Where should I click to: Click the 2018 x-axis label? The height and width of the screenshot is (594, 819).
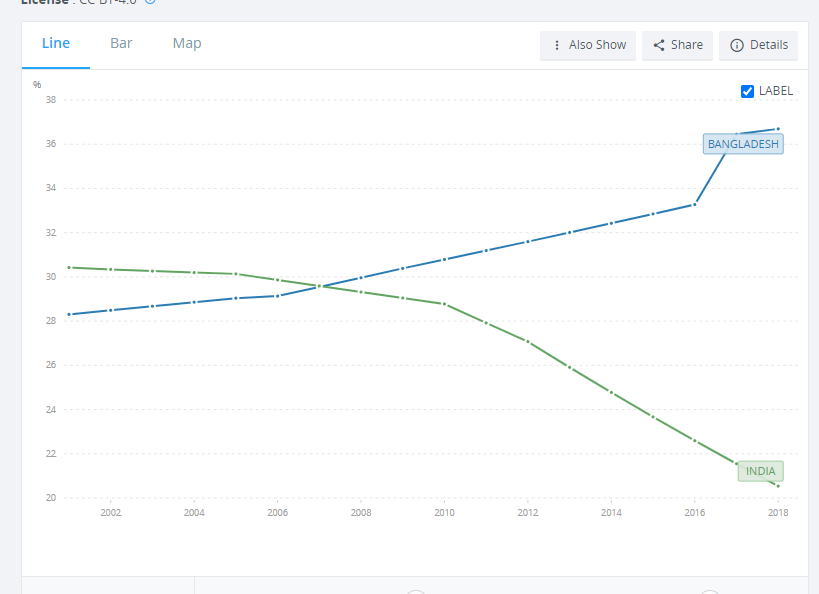778,513
